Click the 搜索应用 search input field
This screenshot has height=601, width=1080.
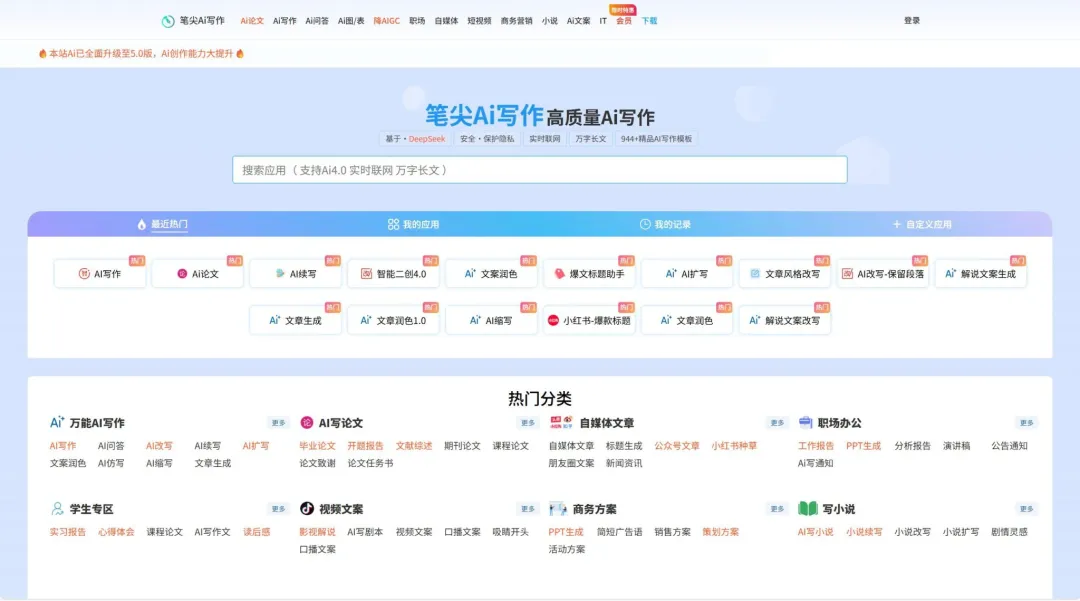pyautogui.click(x=540, y=170)
